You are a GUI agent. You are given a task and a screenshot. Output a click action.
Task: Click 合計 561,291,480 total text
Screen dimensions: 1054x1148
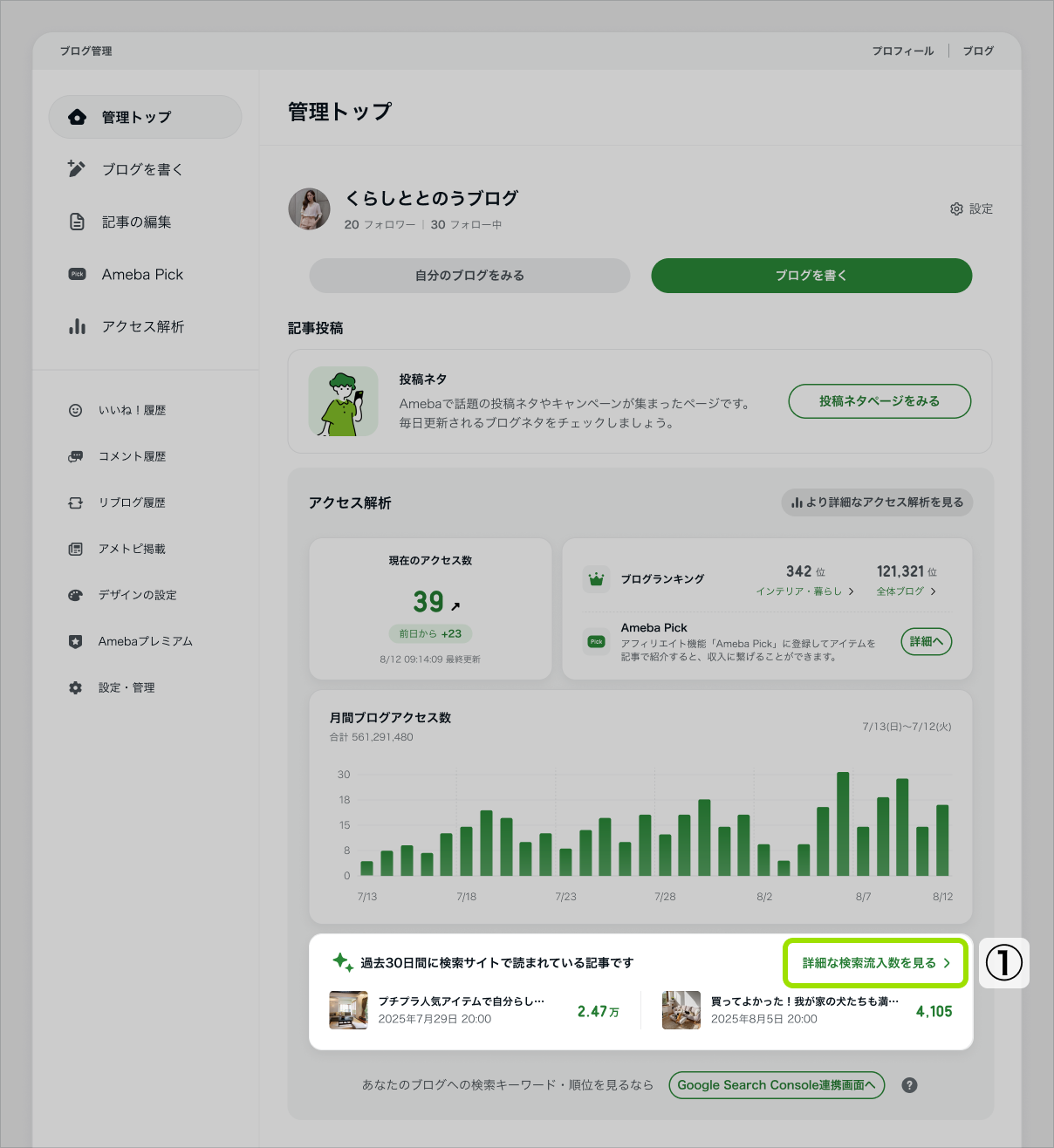pos(371,737)
